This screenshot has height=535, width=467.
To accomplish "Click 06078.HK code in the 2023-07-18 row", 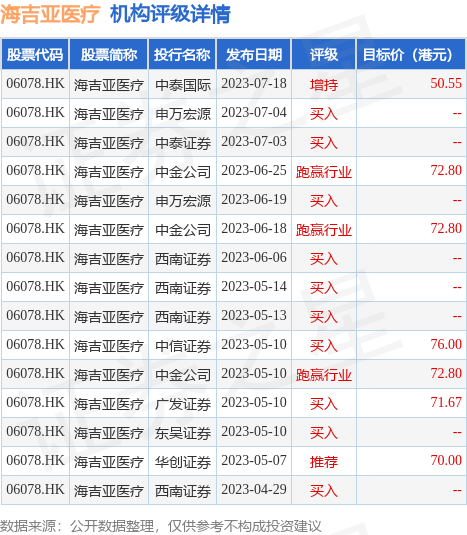I will [35, 84].
